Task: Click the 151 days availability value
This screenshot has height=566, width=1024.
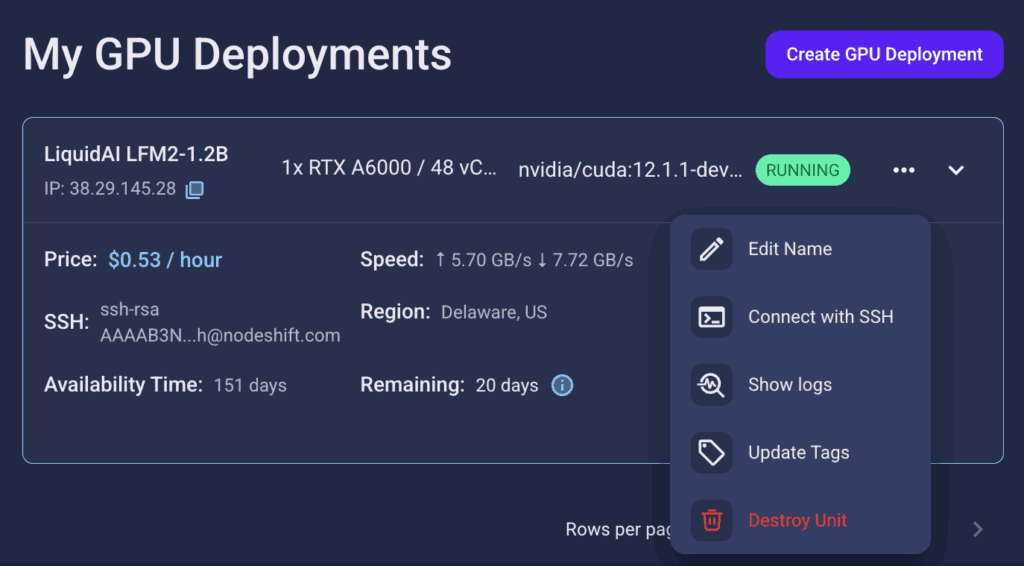Action: 250,385
